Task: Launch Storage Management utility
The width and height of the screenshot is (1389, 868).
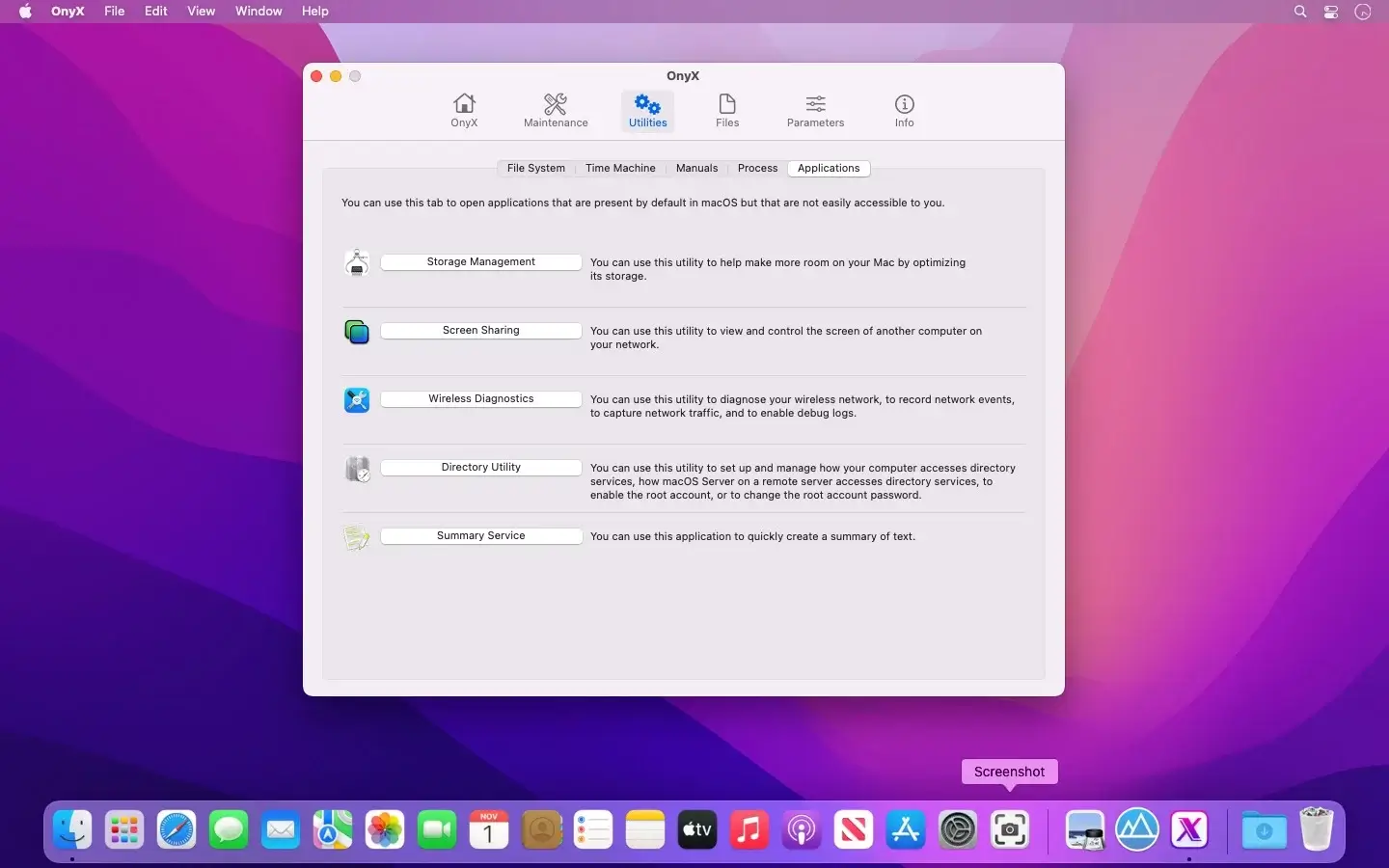Action: (481, 262)
